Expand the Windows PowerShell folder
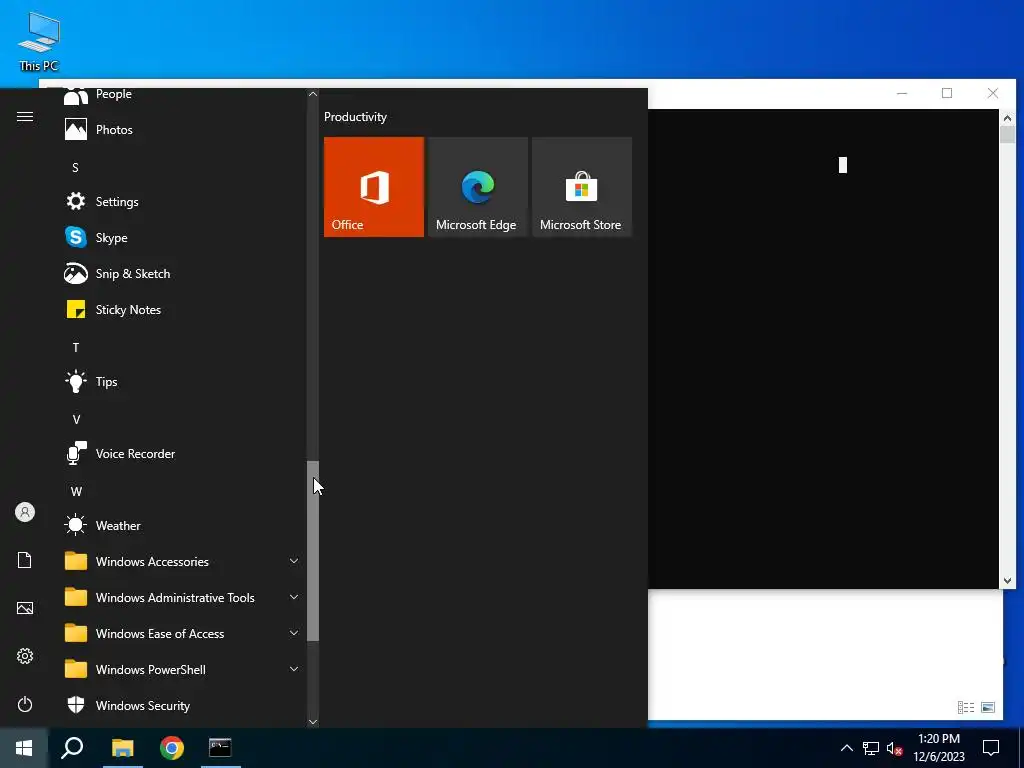This screenshot has width=1024, height=768. pos(180,669)
